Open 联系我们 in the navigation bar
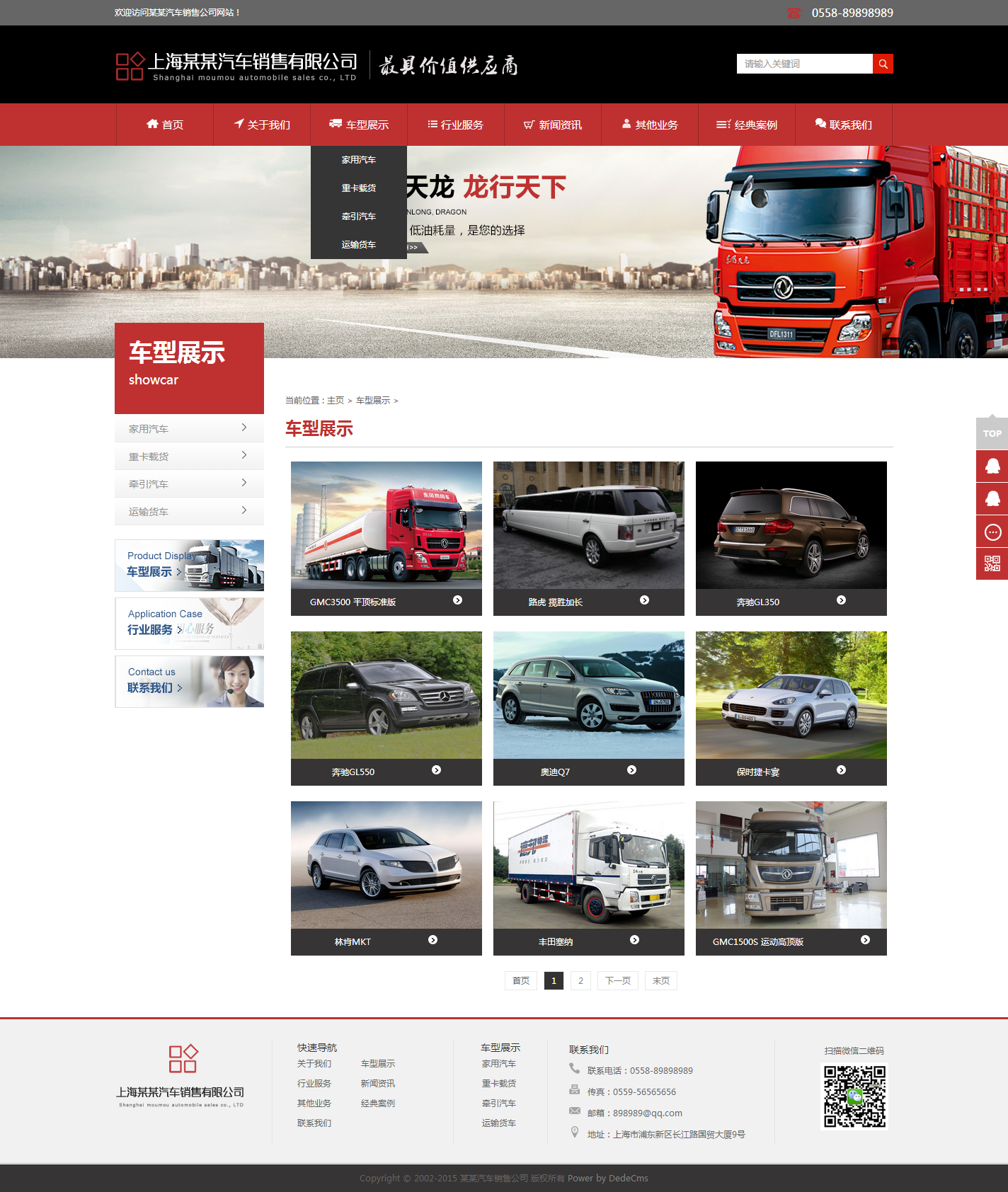 click(843, 125)
